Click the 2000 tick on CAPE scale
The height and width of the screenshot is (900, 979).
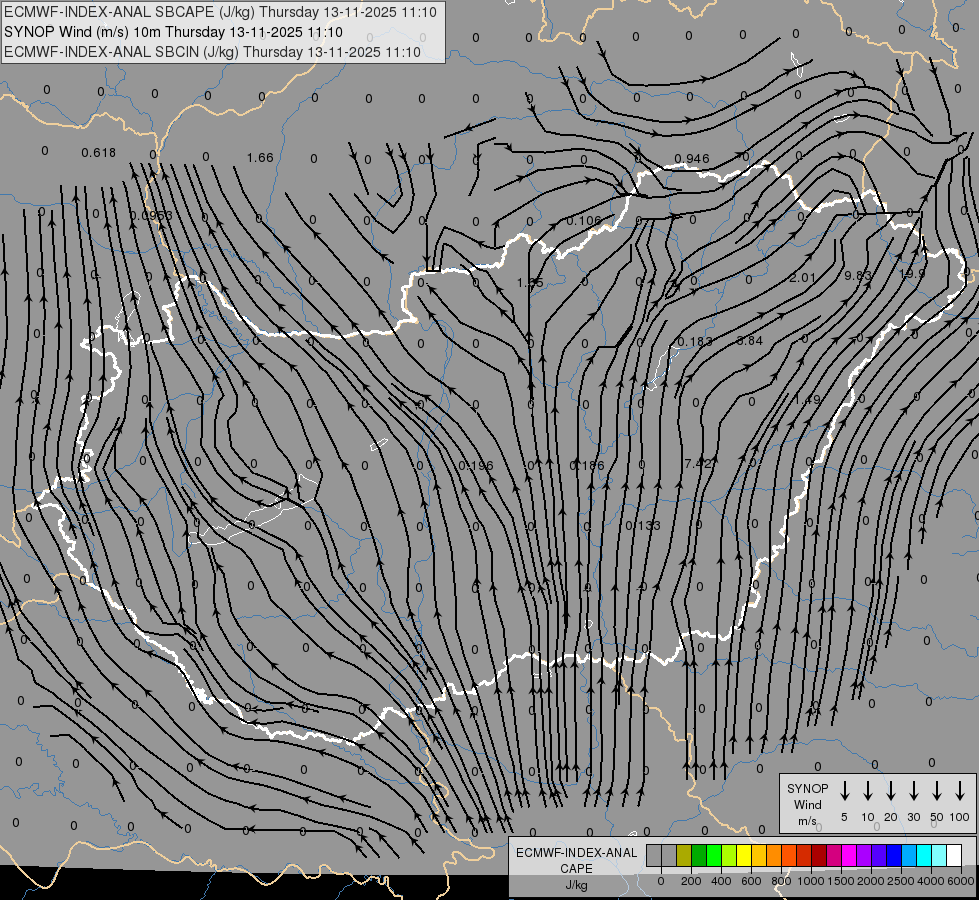[x=871, y=881]
